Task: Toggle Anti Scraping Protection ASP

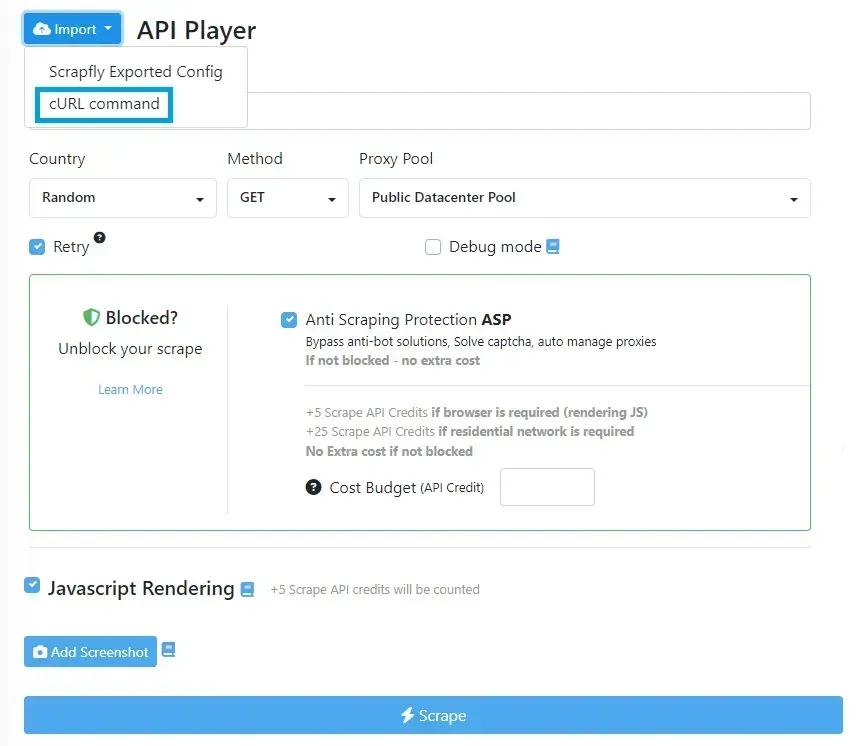Action: point(289,320)
